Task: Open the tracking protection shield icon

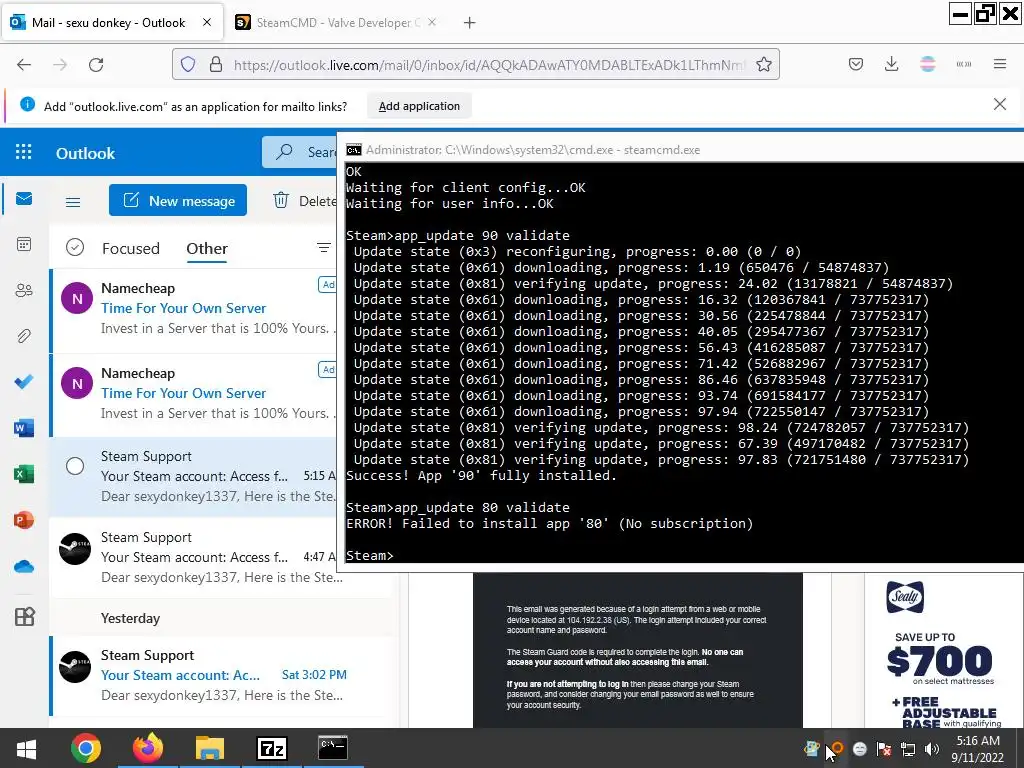Action: click(188, 65)
